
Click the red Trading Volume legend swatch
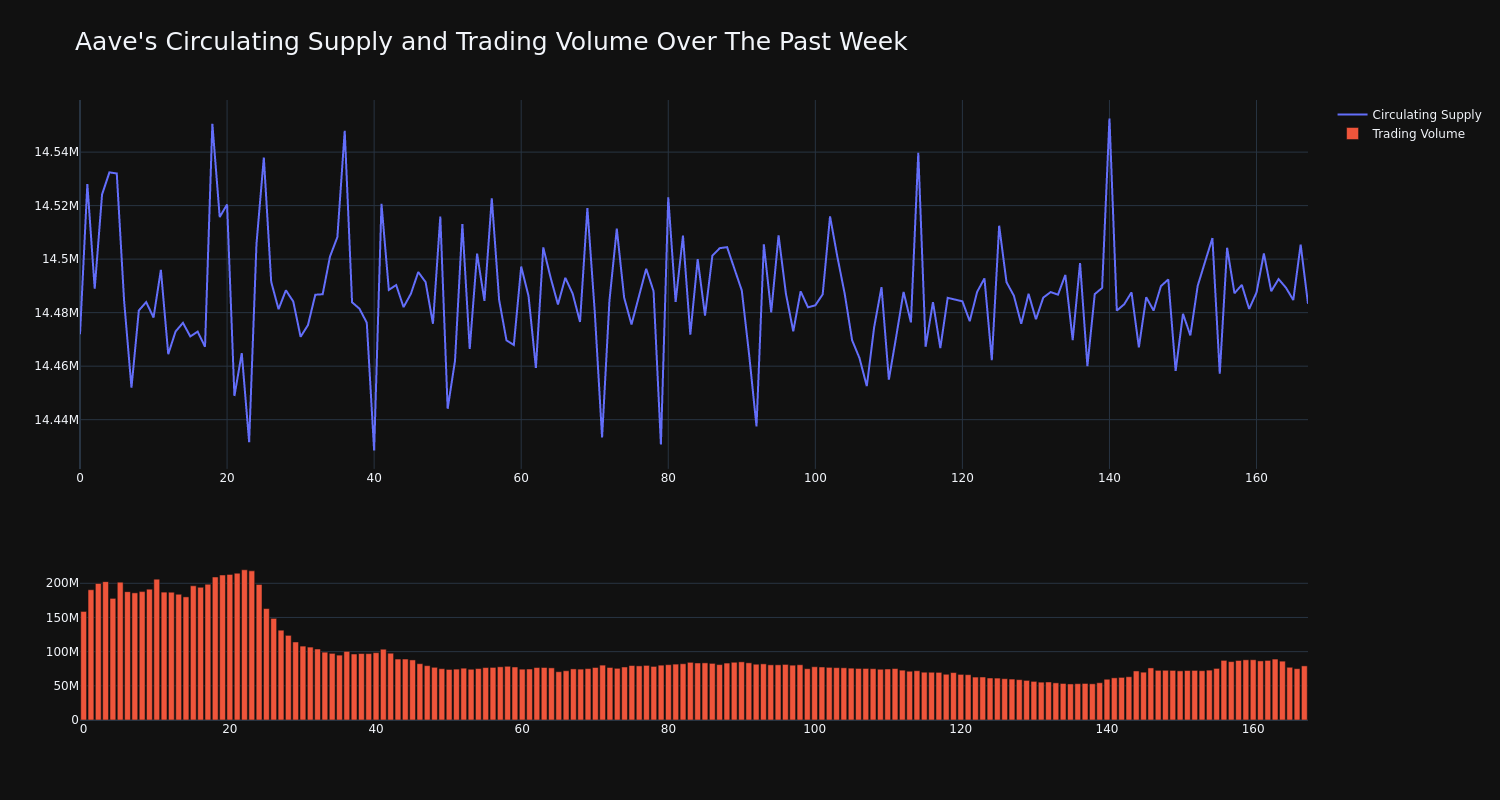coord(1352,134)
